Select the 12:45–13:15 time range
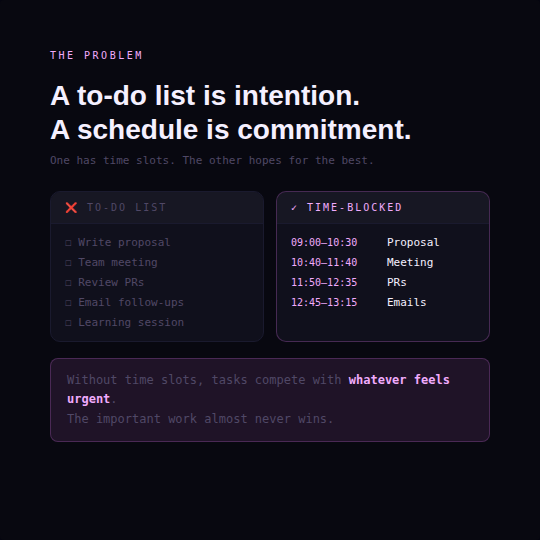Viewport: 540px width, 540px height. [324, 302]
